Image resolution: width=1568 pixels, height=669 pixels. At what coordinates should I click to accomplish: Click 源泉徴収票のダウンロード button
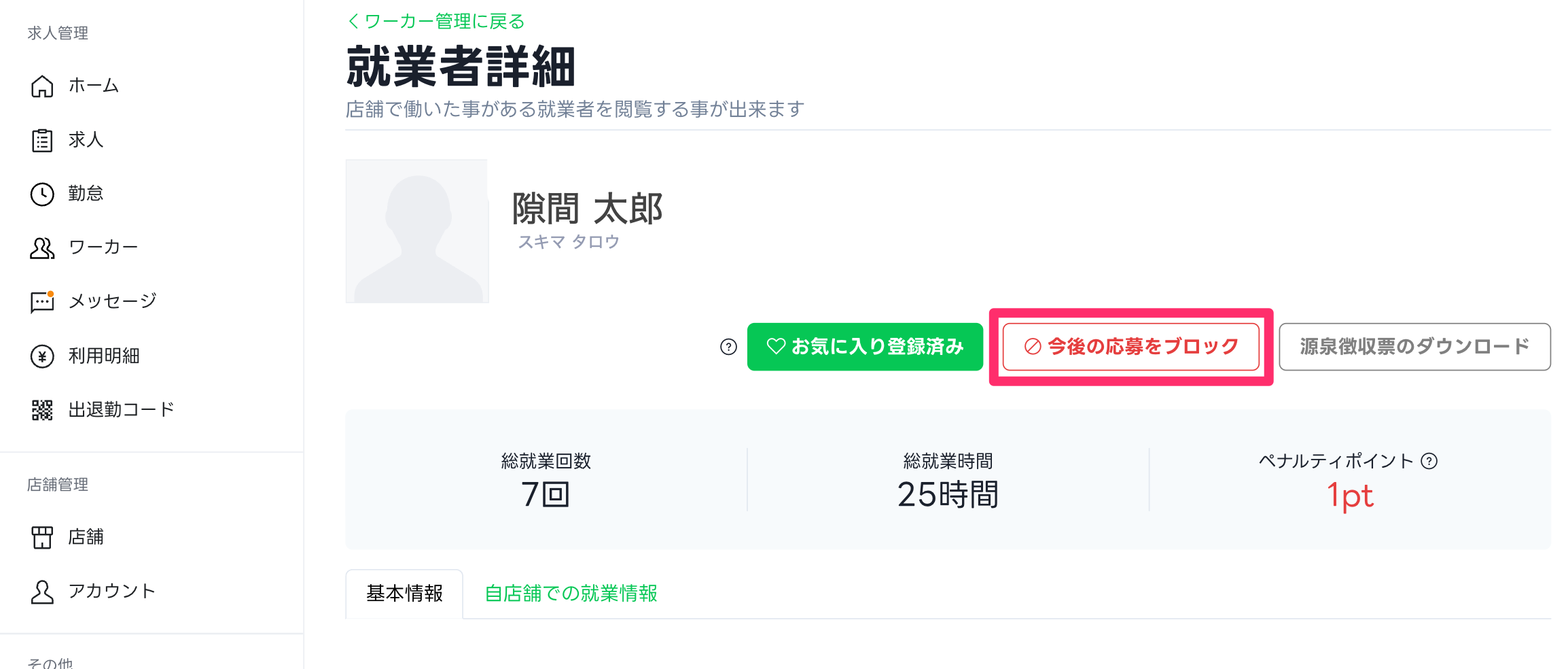pyautogui.click(x=1414, y=347)
